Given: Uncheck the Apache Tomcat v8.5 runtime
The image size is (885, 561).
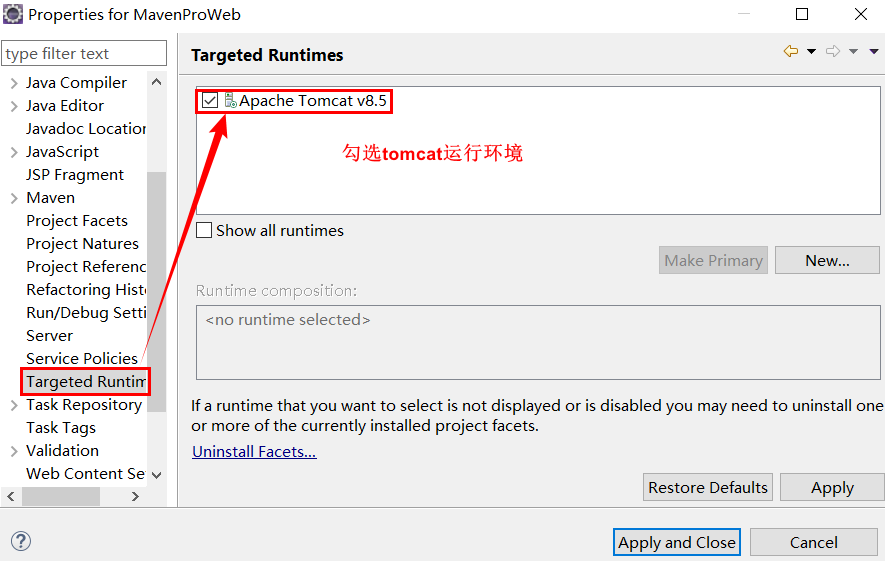Looking at the screenshot, I should click(x=210, y=100).
